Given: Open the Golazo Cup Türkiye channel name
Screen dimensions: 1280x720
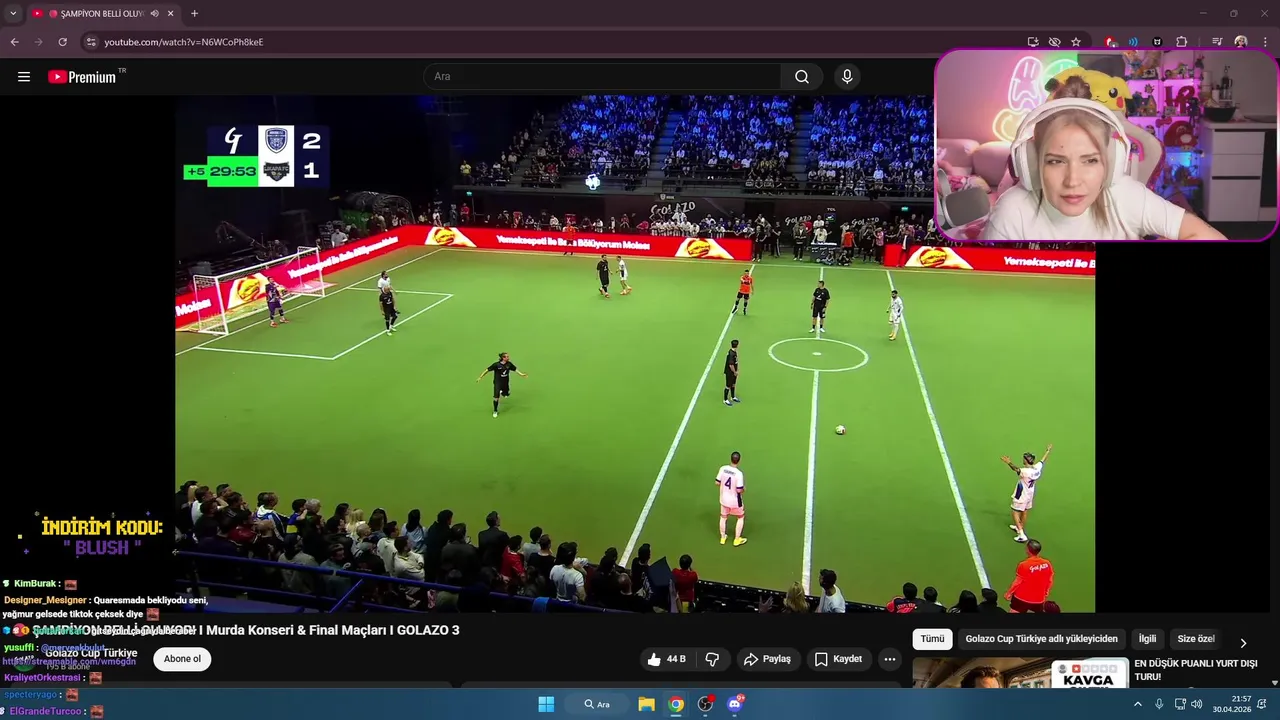Looking at the screenshot, I should click(x=91, y=653).
